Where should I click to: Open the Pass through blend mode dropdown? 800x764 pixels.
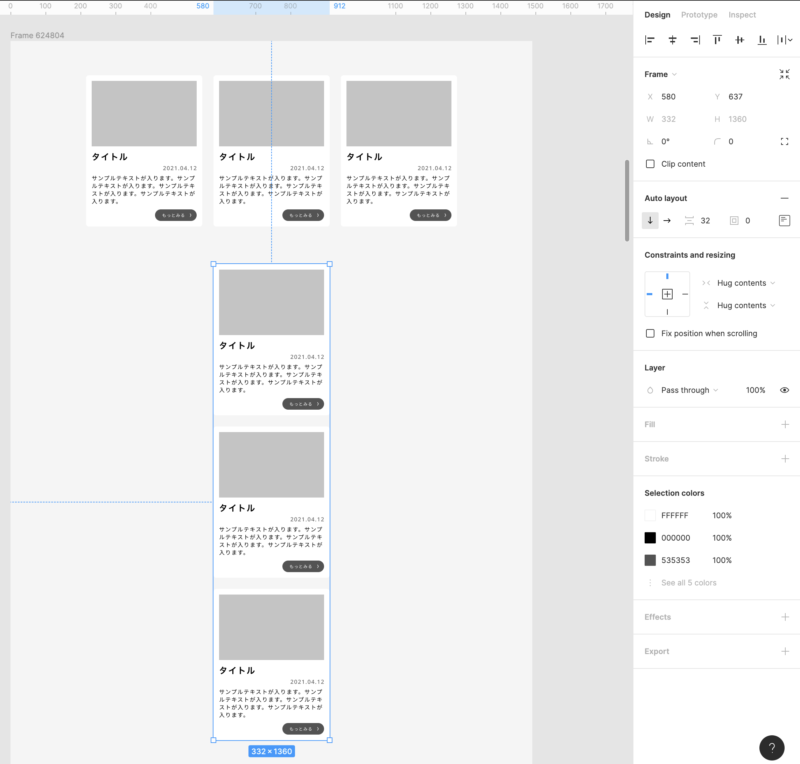[x=689, y=390]
